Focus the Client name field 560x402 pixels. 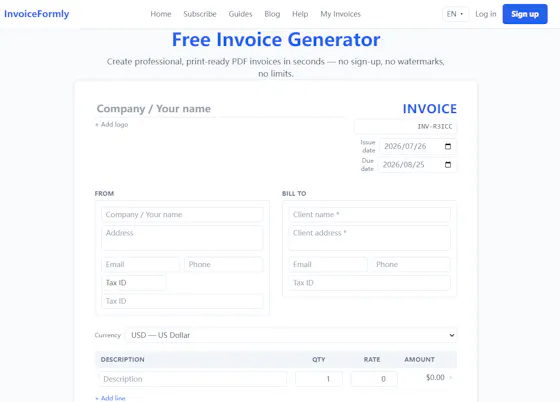point(369,215)
